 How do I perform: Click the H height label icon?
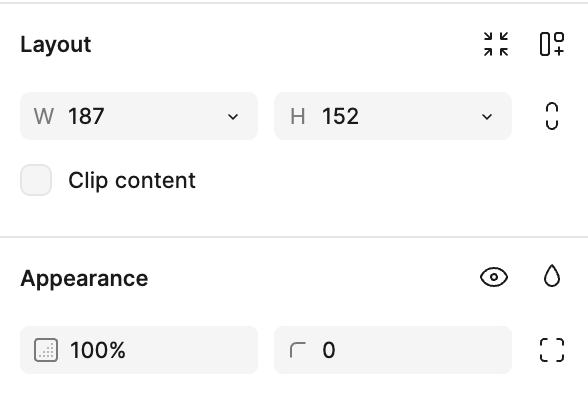[x=298, y=116]
